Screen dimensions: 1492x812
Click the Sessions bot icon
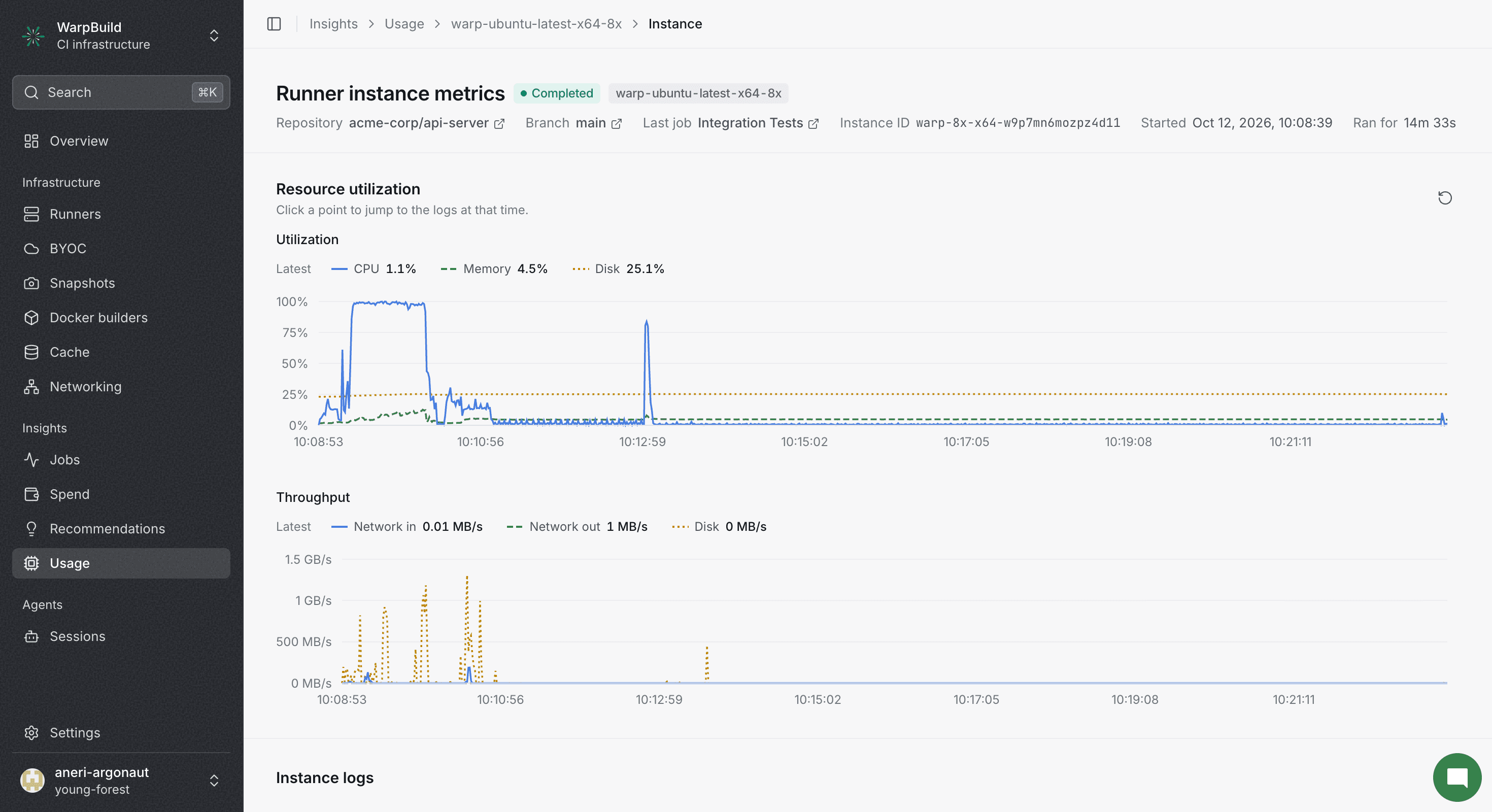click(31, 636)
